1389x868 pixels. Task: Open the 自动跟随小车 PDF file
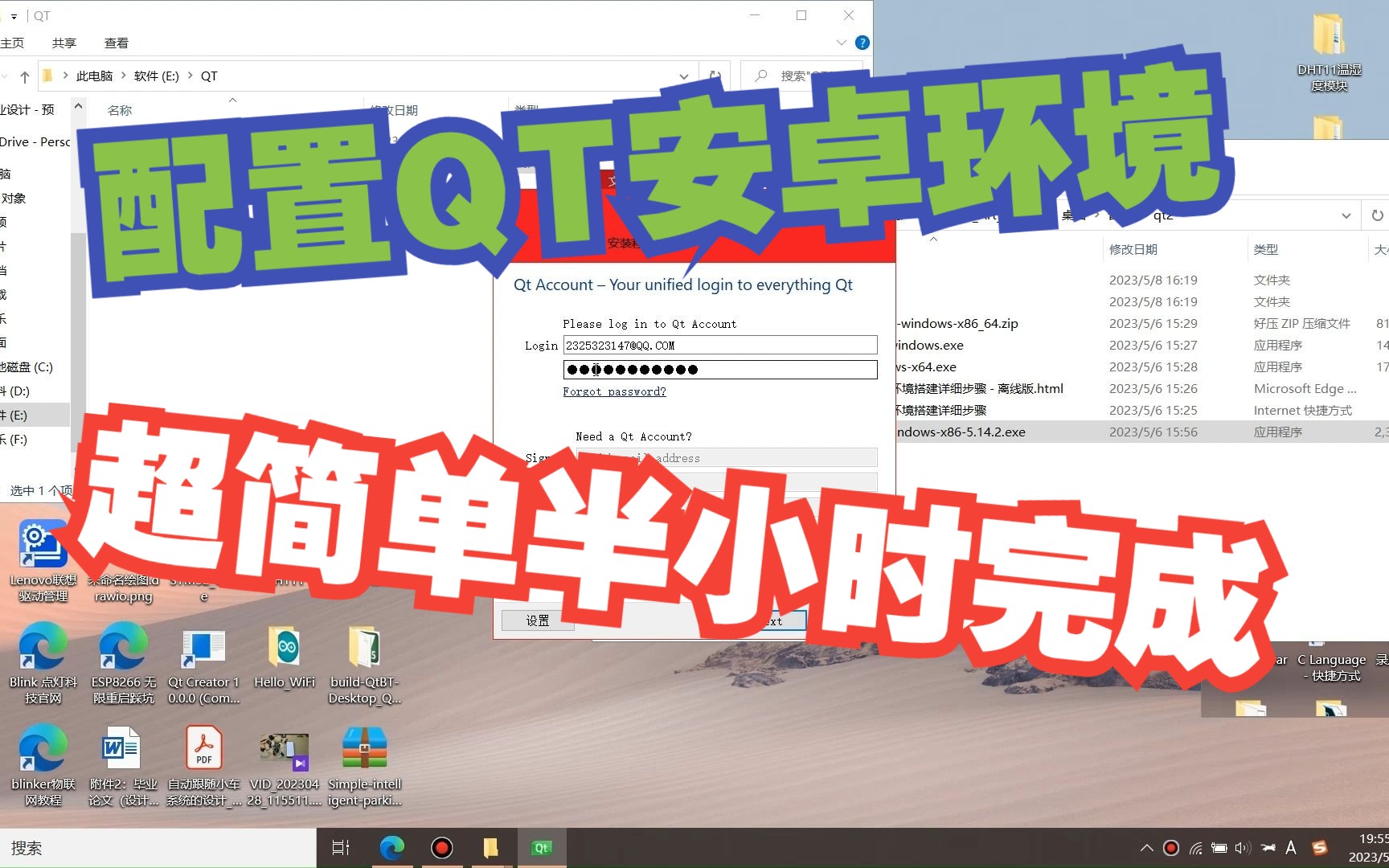click(x=203, y=747)
